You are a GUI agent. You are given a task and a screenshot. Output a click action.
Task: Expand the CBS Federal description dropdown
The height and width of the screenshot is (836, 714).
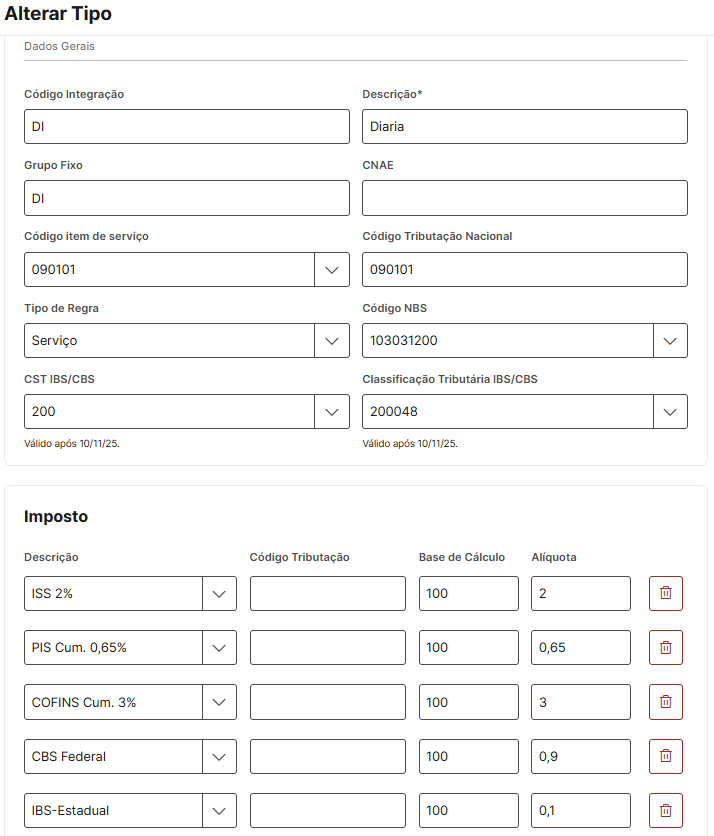pos(219,756)
